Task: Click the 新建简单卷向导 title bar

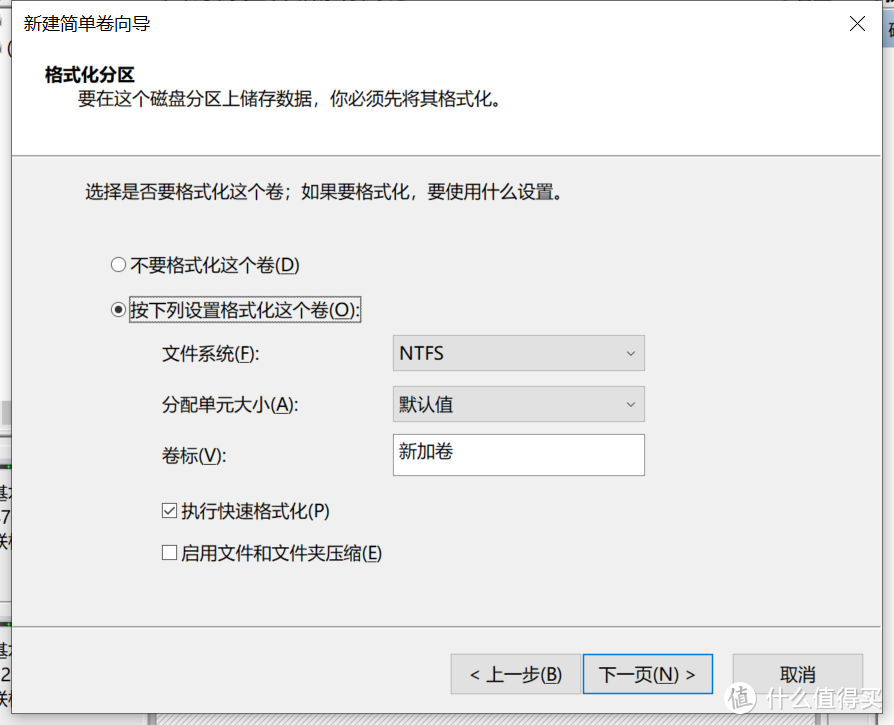Action: click(400, 24)
